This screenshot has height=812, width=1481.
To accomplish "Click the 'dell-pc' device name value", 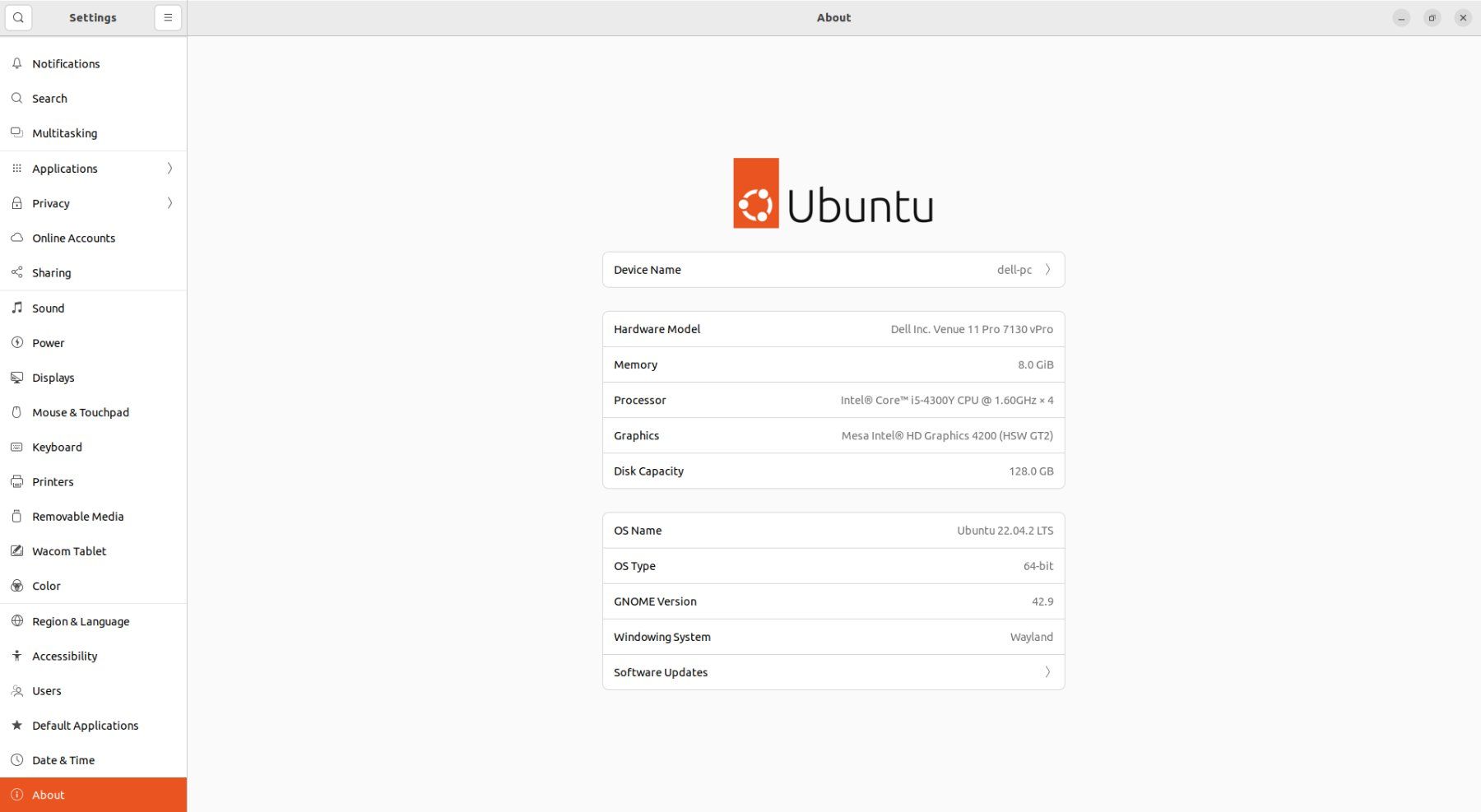I will pos(1014,270).
